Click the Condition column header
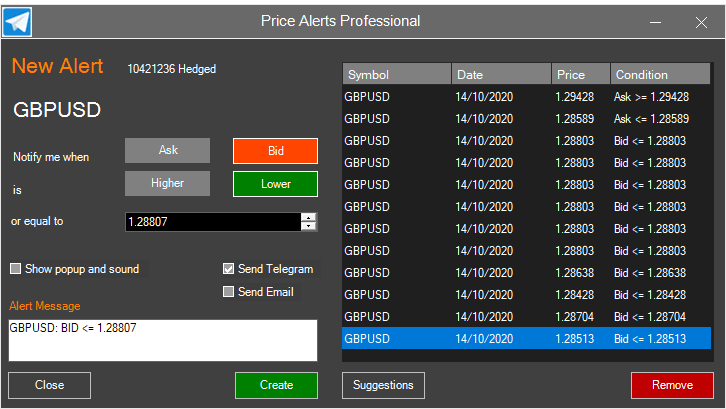Viewport: 726px width, 409px height. 660,75
